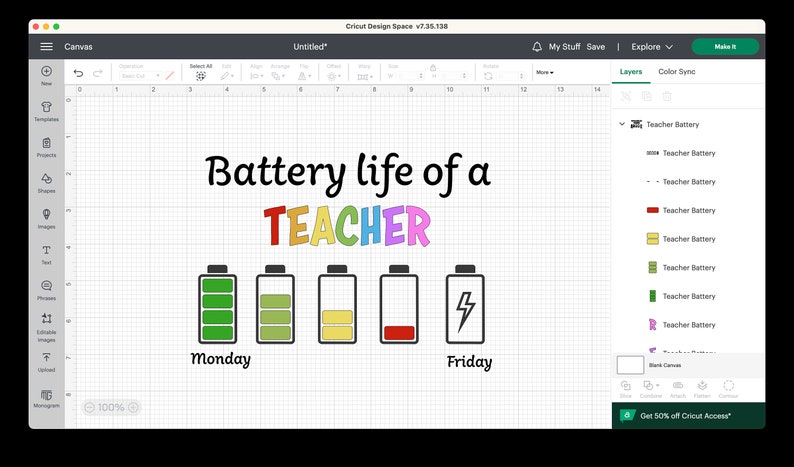Image resolution: width=794 pixels, height=467 pixels.
Task: Click the size width input field
Action: [x=410, y=76]
